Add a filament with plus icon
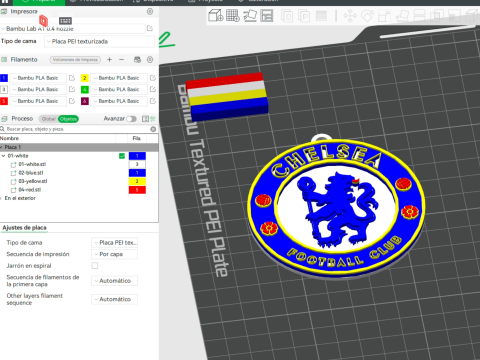The image size is (480, 360). click(109, 60)
